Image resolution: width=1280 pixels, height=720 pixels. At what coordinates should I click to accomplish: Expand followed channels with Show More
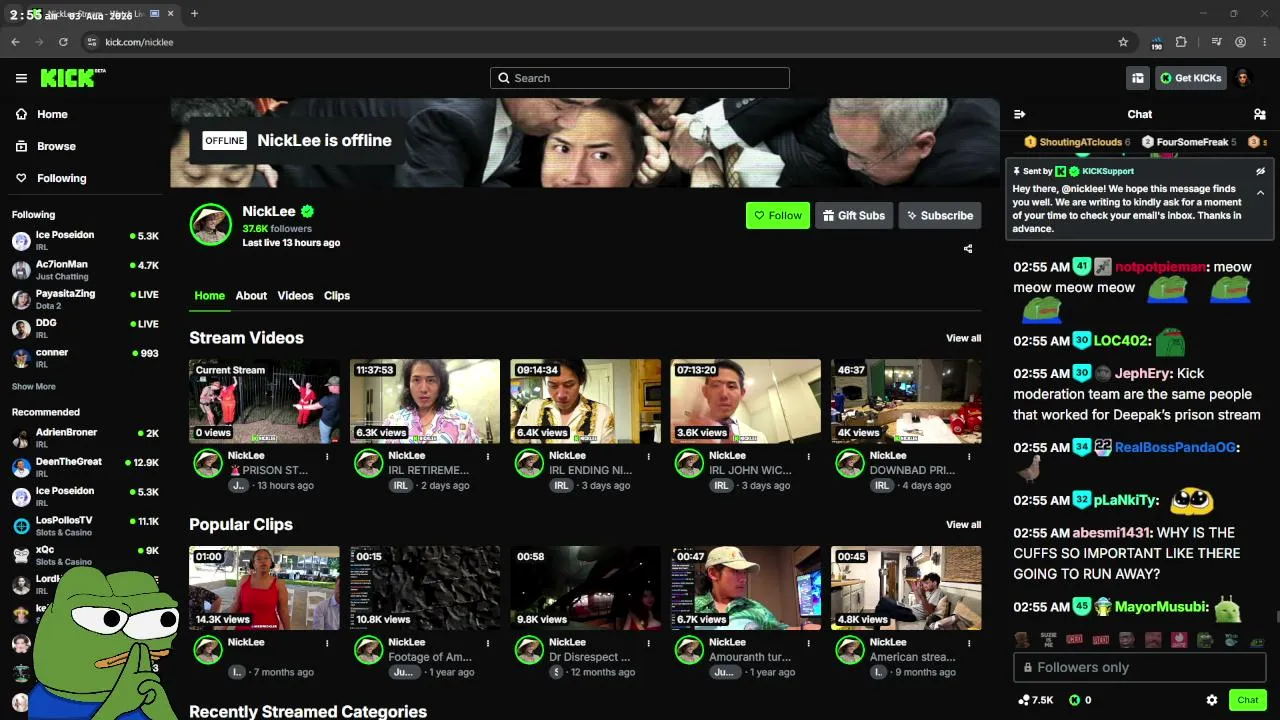click(34, 386)
